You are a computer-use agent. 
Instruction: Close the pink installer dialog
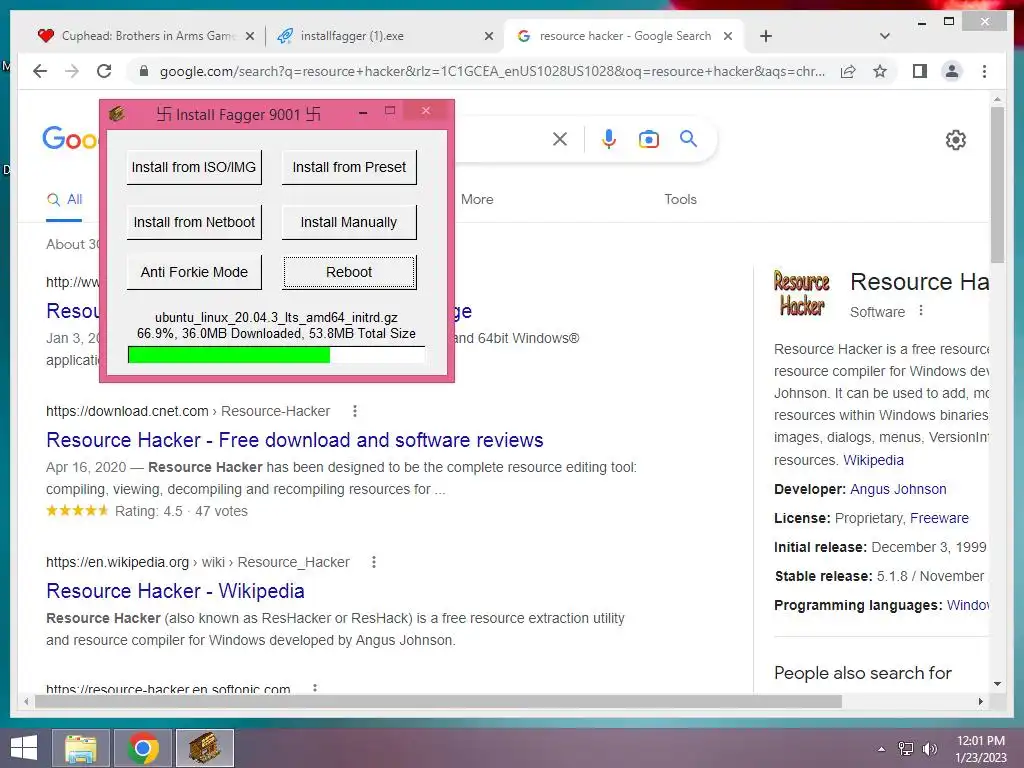coord(426,111)
